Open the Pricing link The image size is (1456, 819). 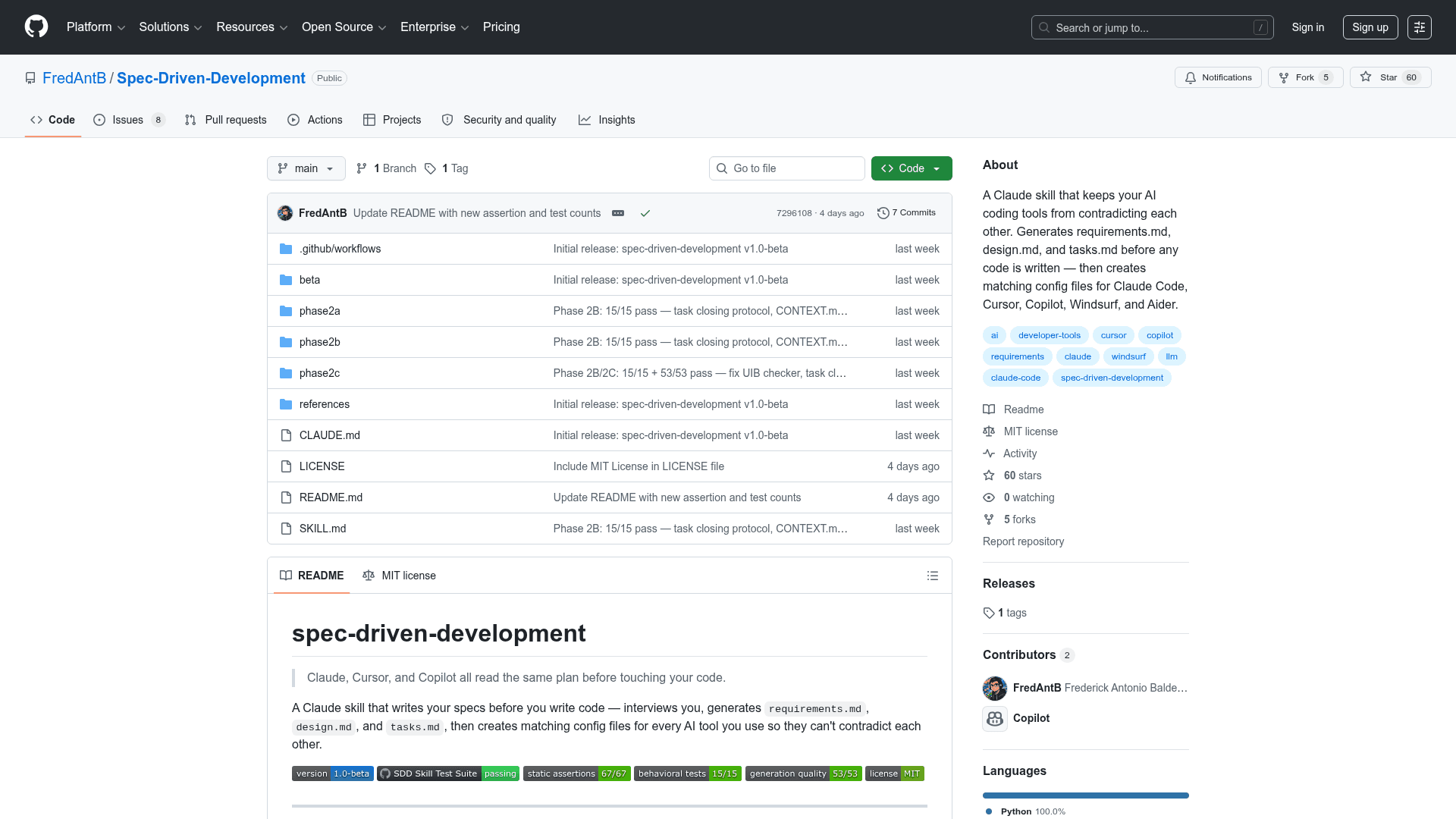(x=501, y=27)
